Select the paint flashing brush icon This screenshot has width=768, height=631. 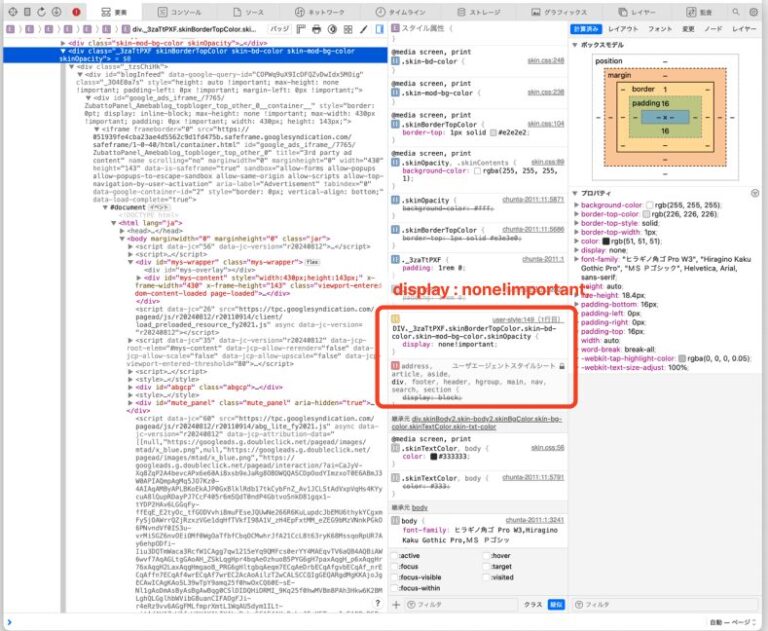pos(363,29)
